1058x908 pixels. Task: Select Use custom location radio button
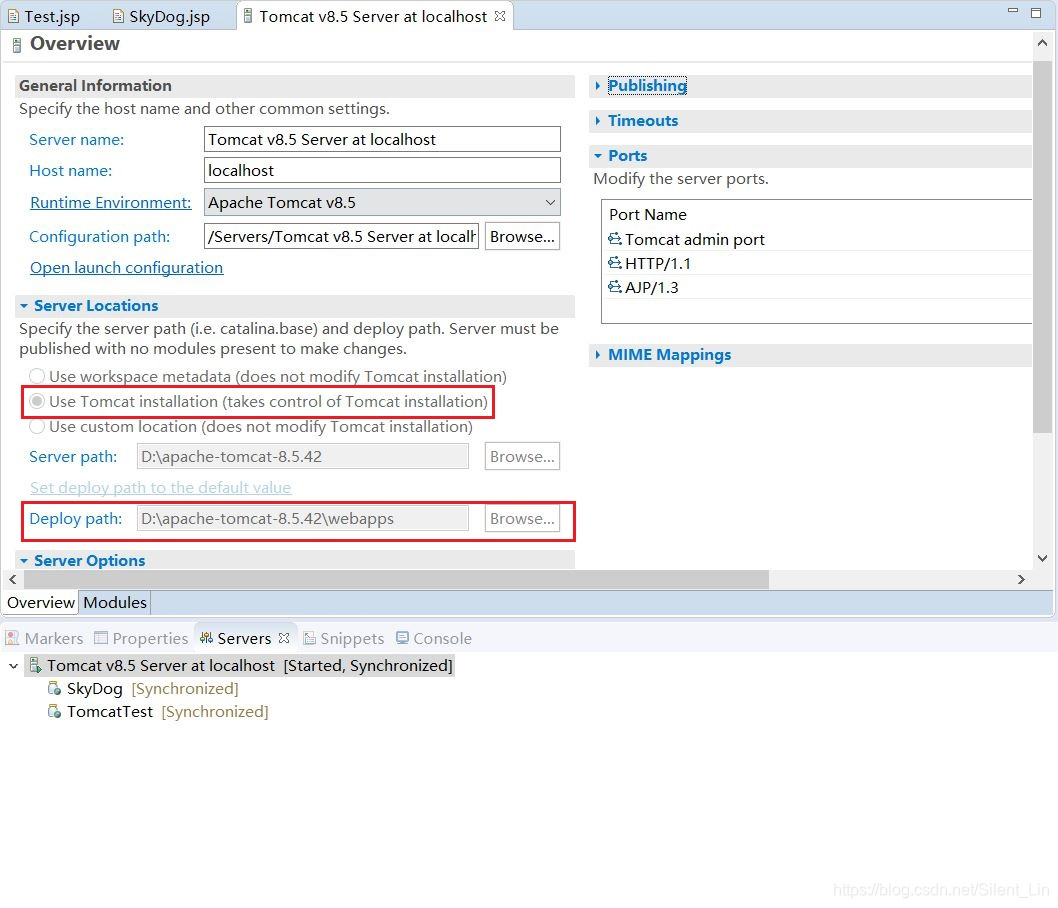pyautogui.click(x=37, y=426)
